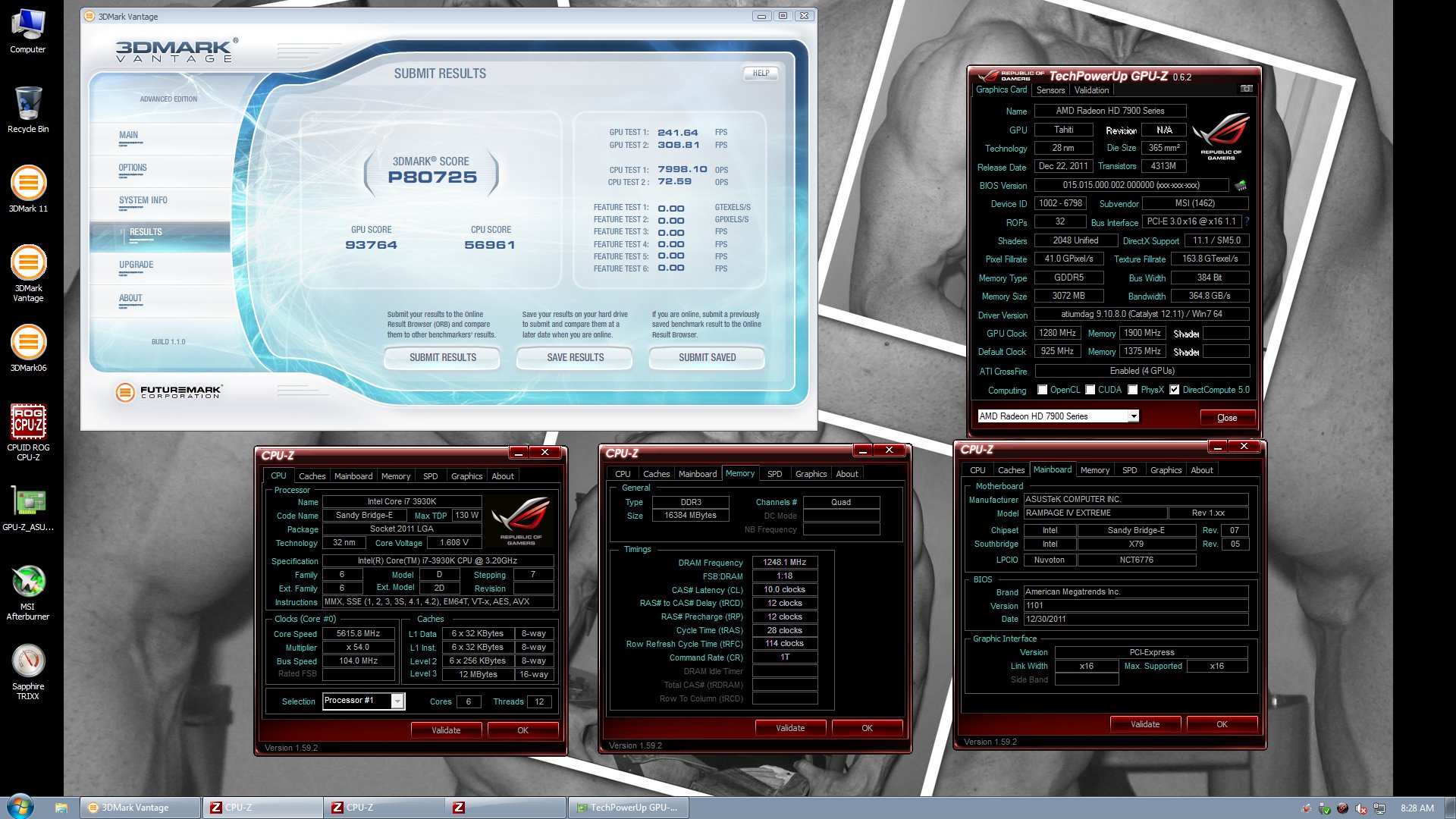Launch the 3DMark Vantage desktop shortcut
This screenshot has width=1456, height=819.
pyautogui.click(x=28, y=273)
